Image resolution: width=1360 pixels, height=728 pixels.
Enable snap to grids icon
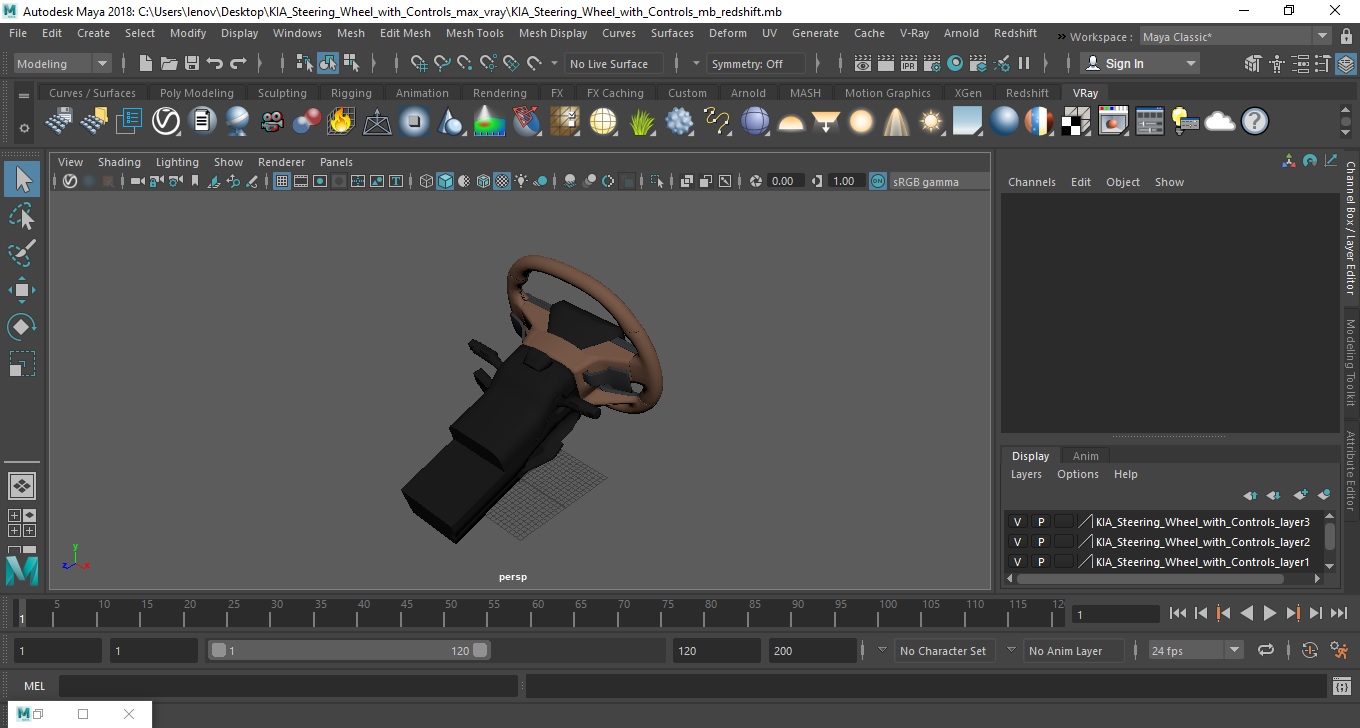419,63
